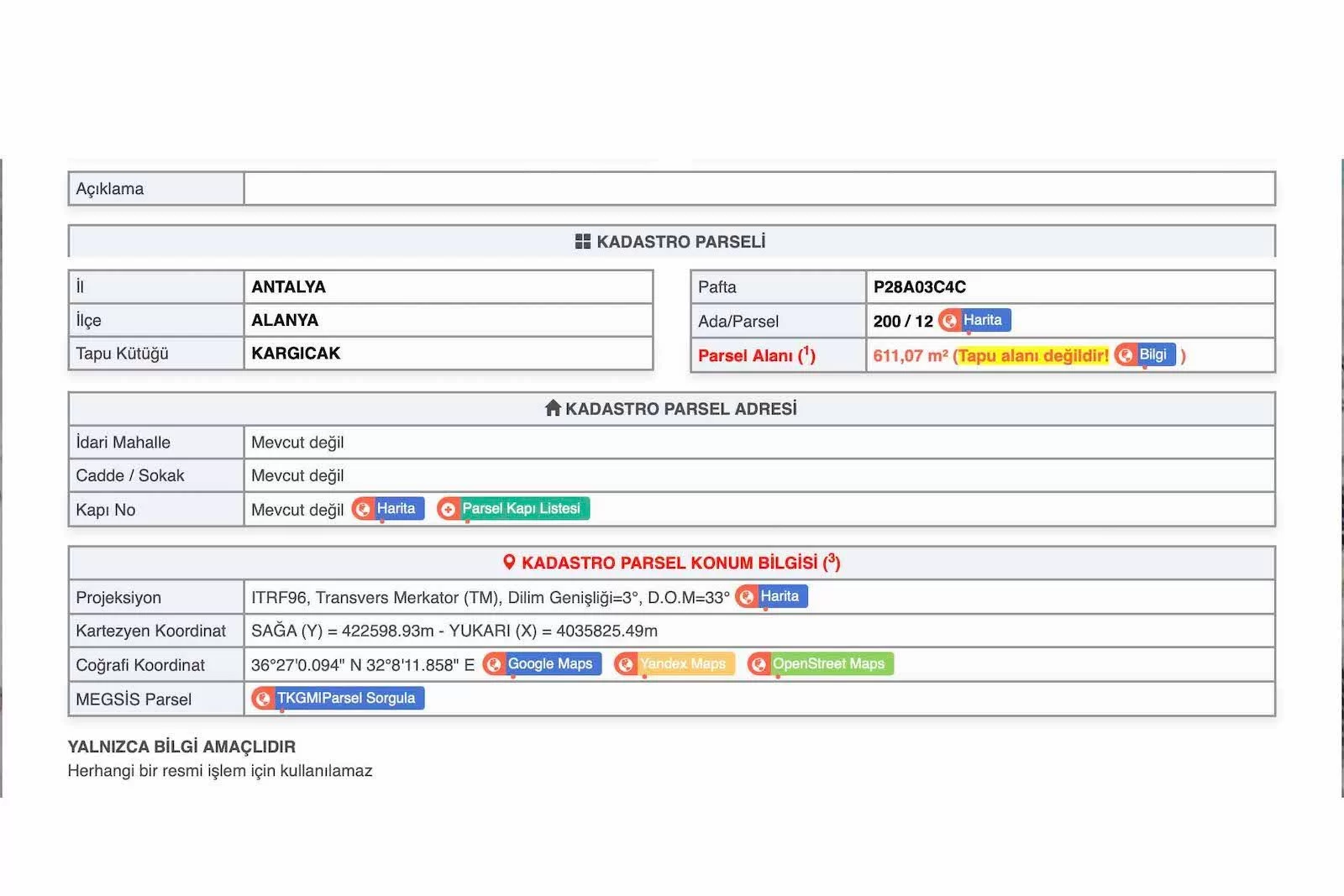Open the Parsel Kapı Listesi button

(x=513, y=508)
